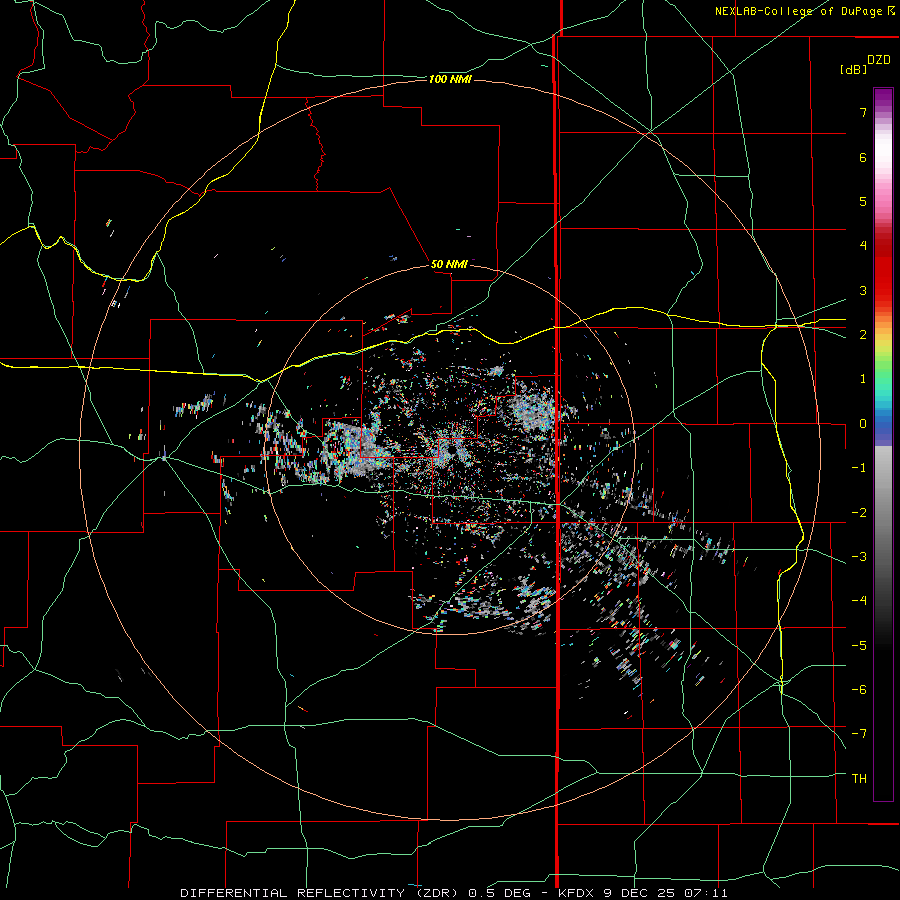900x900 pixels.
Task: Click the 7 value on the color scale
Action: pos(863,112)
